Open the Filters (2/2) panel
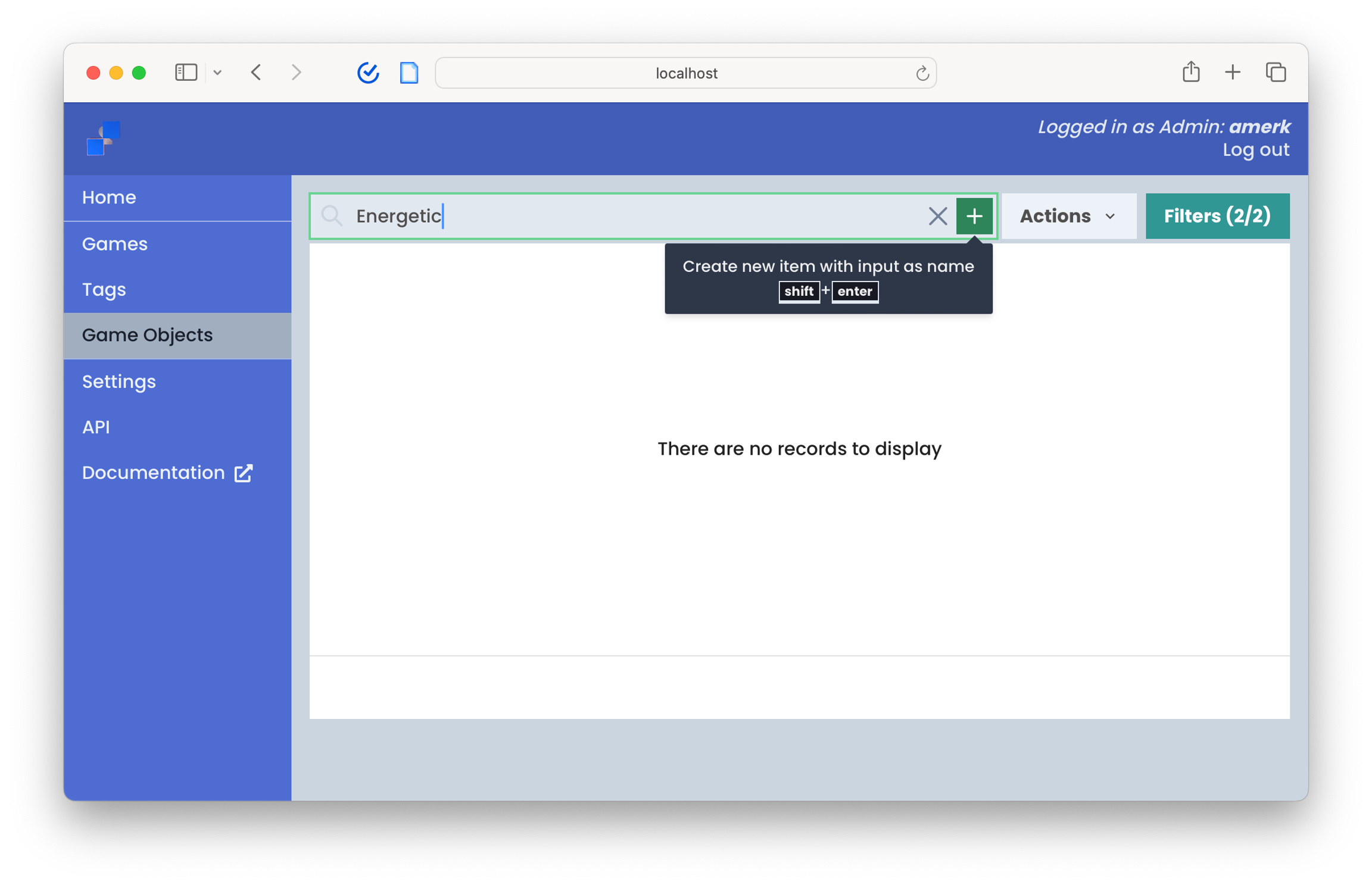Image resolution: width=1372 pixels, height=885 pixels. click(1217, 216)
